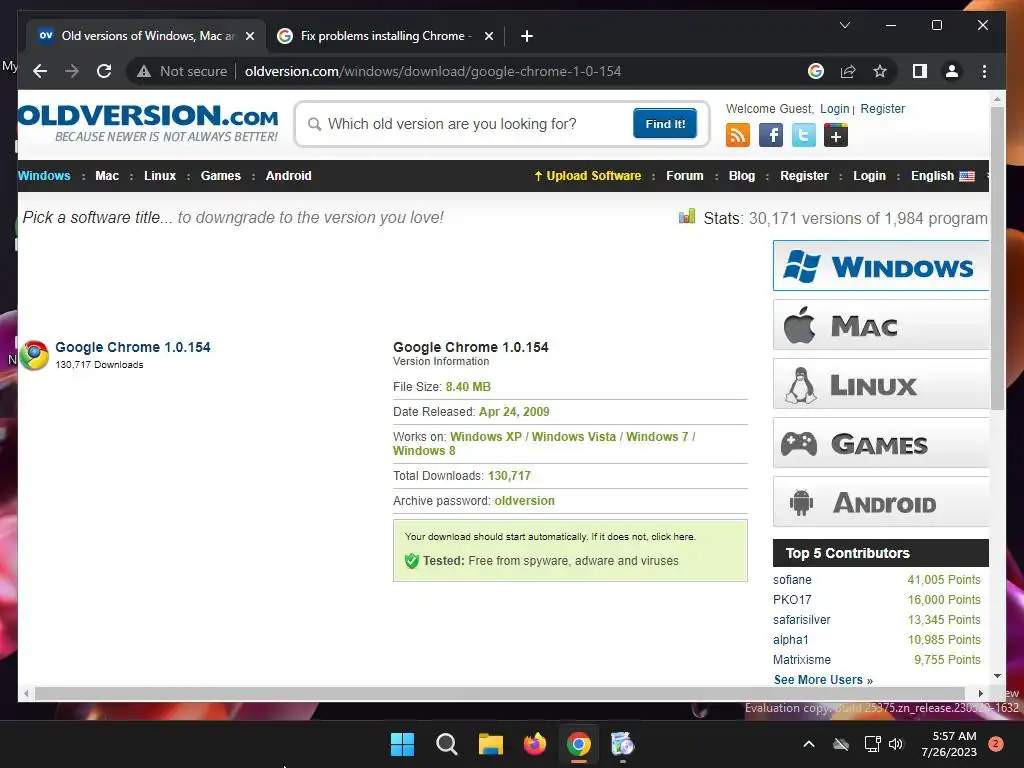Click the Google Plus share icon

click(x=835, y=135)
